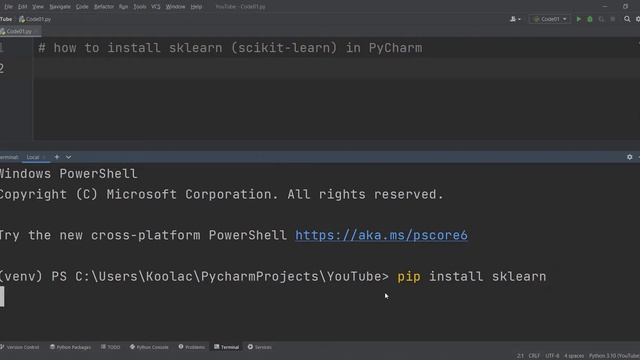Open IDE settings gear in top toolbar
The height and width of the screenshot is (360, 640).
638,19
